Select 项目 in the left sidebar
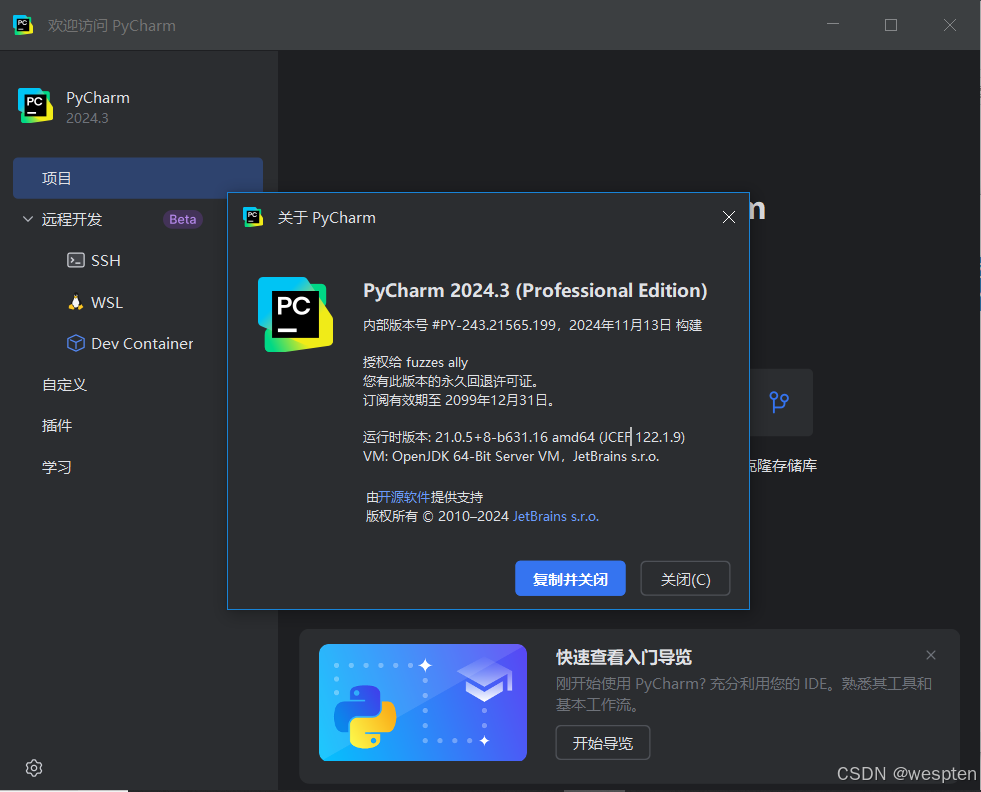 tap(58, 178)
